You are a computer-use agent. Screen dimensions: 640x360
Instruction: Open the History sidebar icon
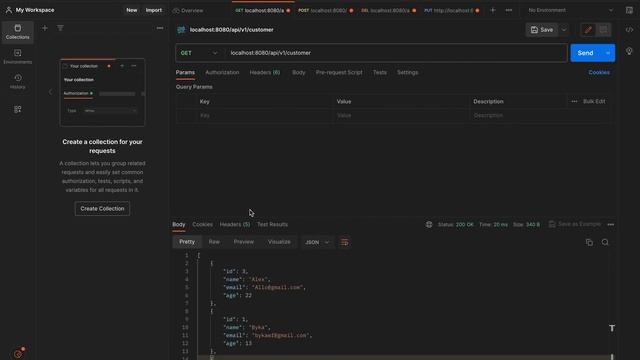point(17,82)
